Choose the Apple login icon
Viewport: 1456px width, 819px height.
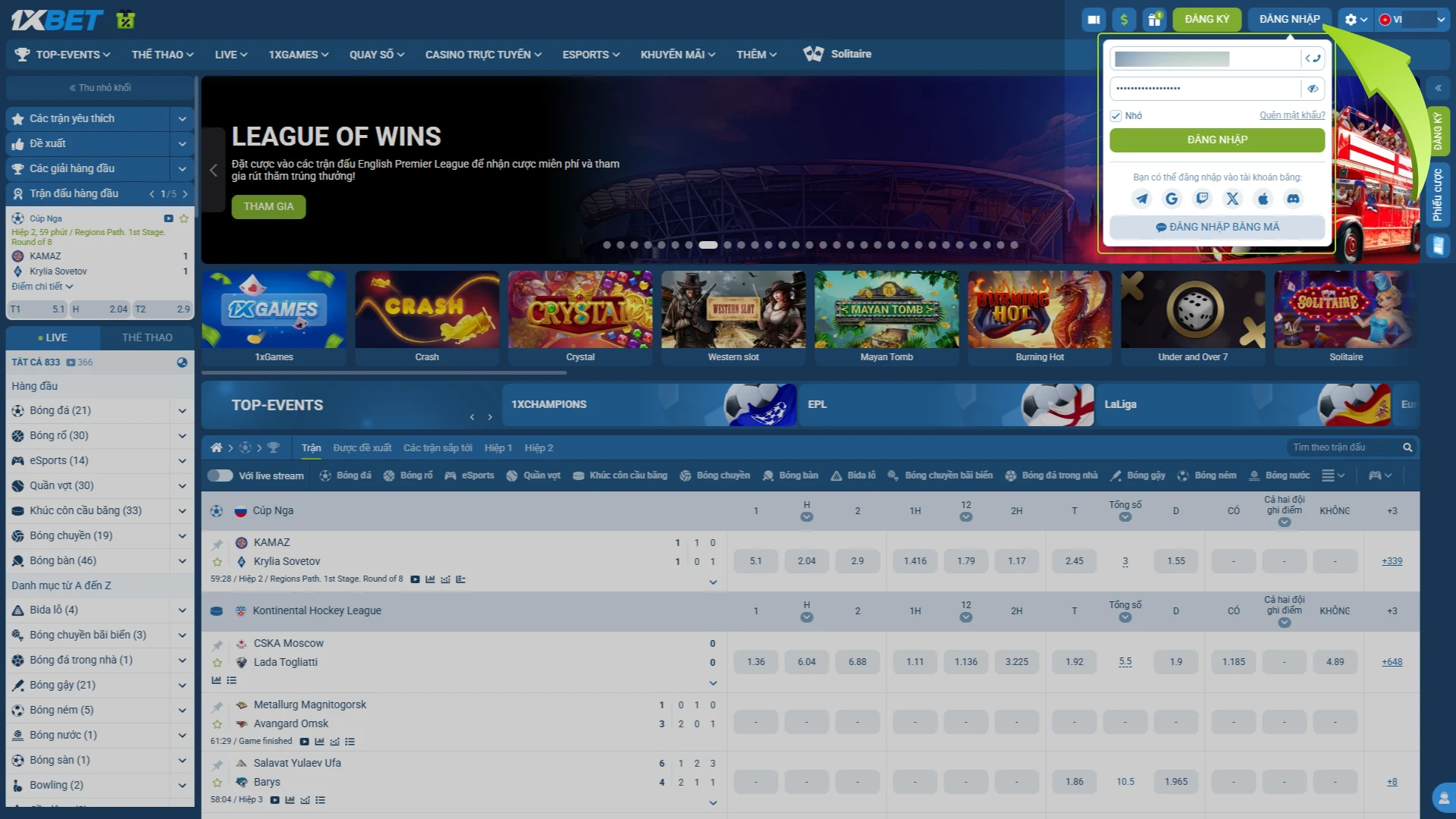(1263, 199)
